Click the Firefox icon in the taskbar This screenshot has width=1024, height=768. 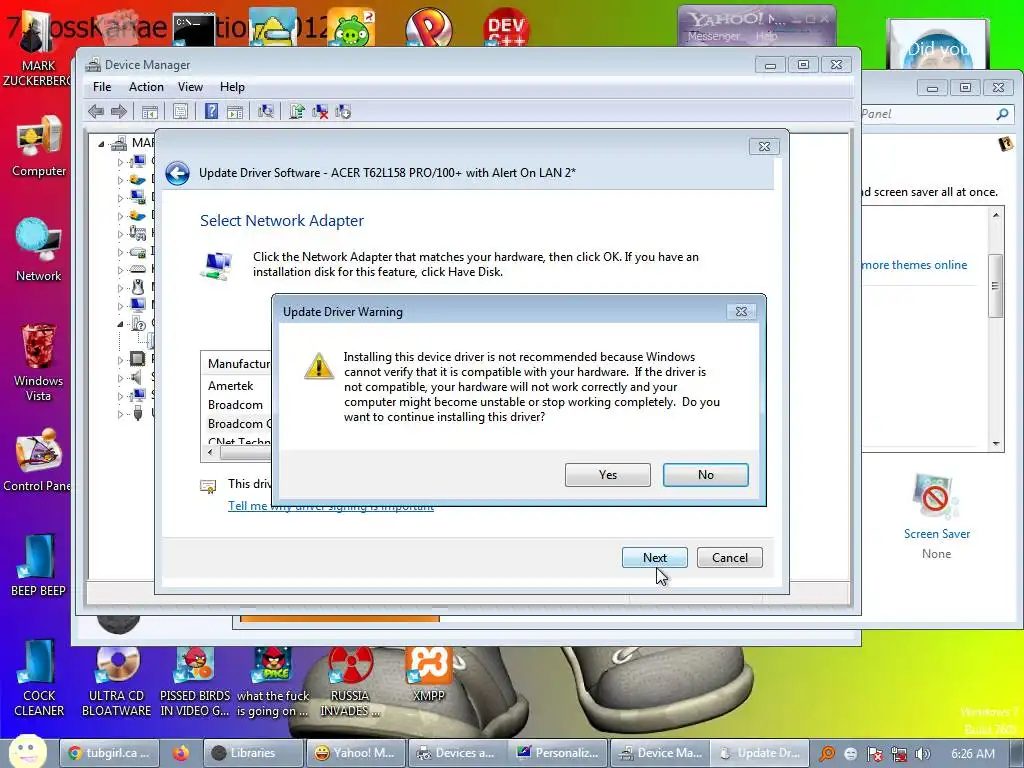[181, 753]
